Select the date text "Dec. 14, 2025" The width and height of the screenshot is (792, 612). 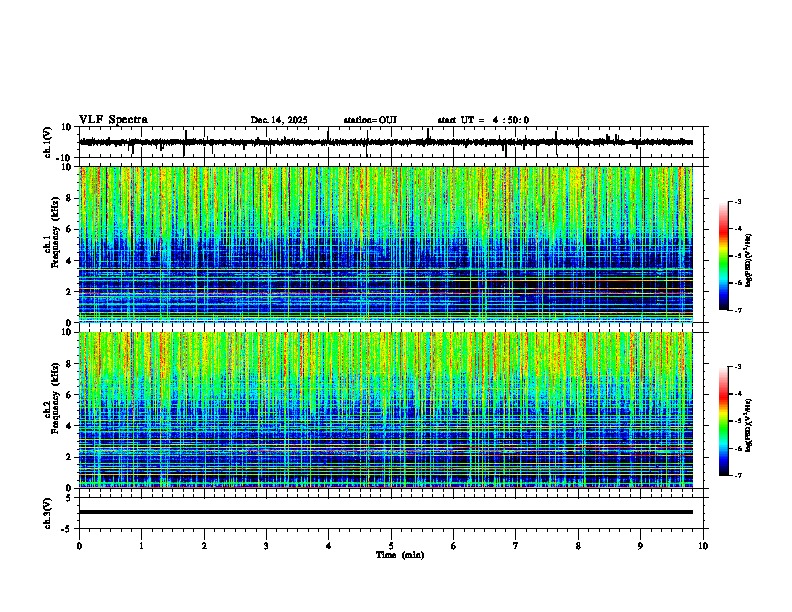[x=279, y=120]
